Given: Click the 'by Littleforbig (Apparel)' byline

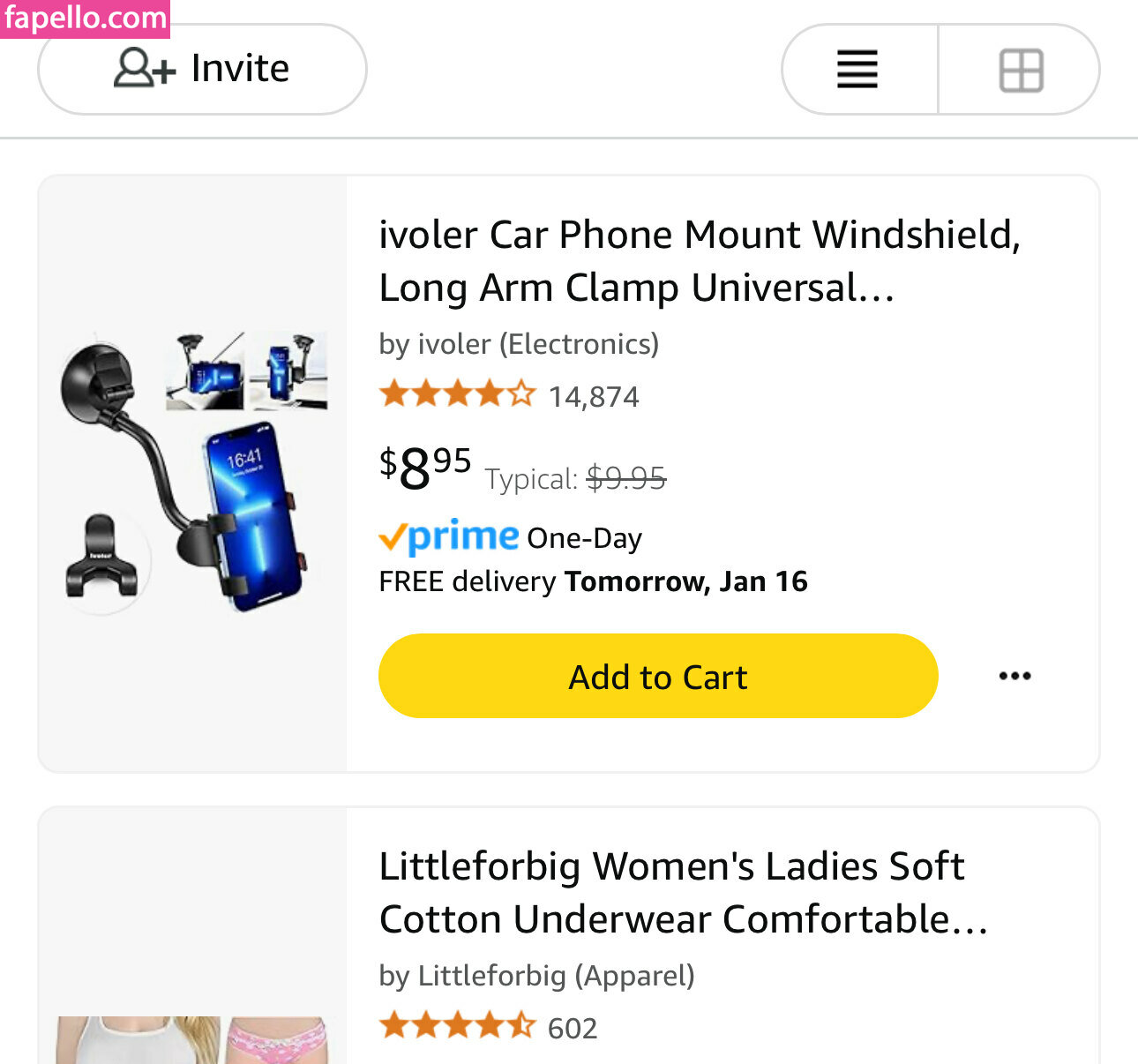Looking at the screenshot, I should [x=536, y=975].
